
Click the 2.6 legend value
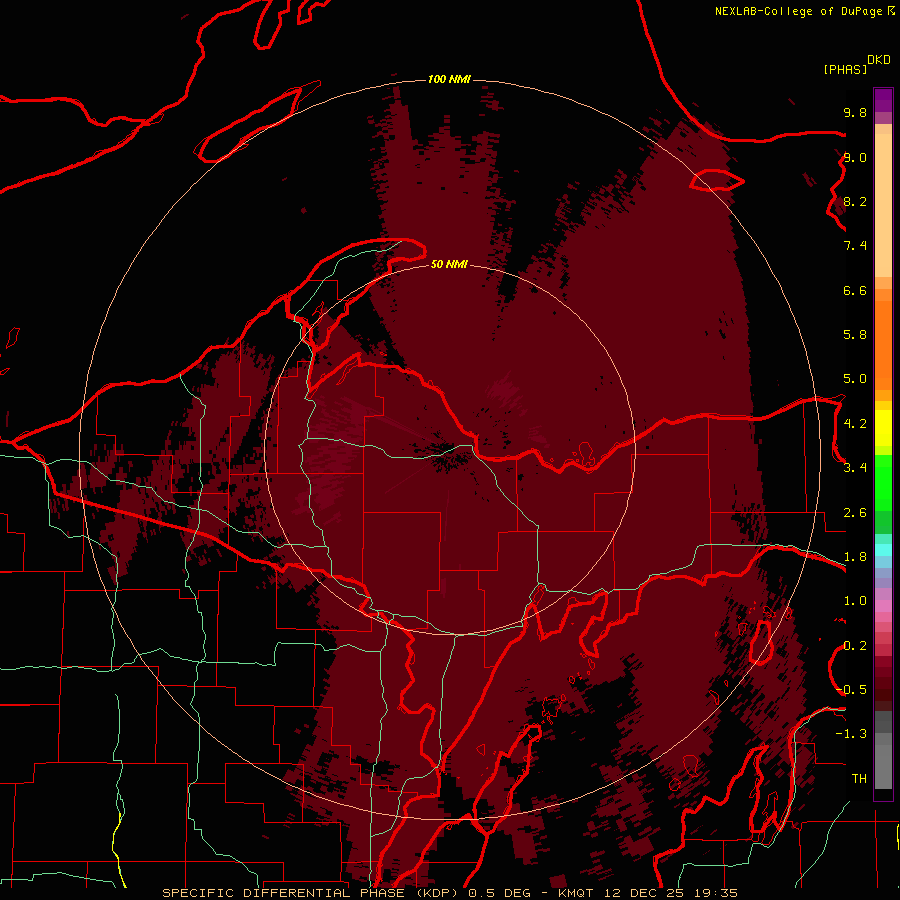coord(855,513)
